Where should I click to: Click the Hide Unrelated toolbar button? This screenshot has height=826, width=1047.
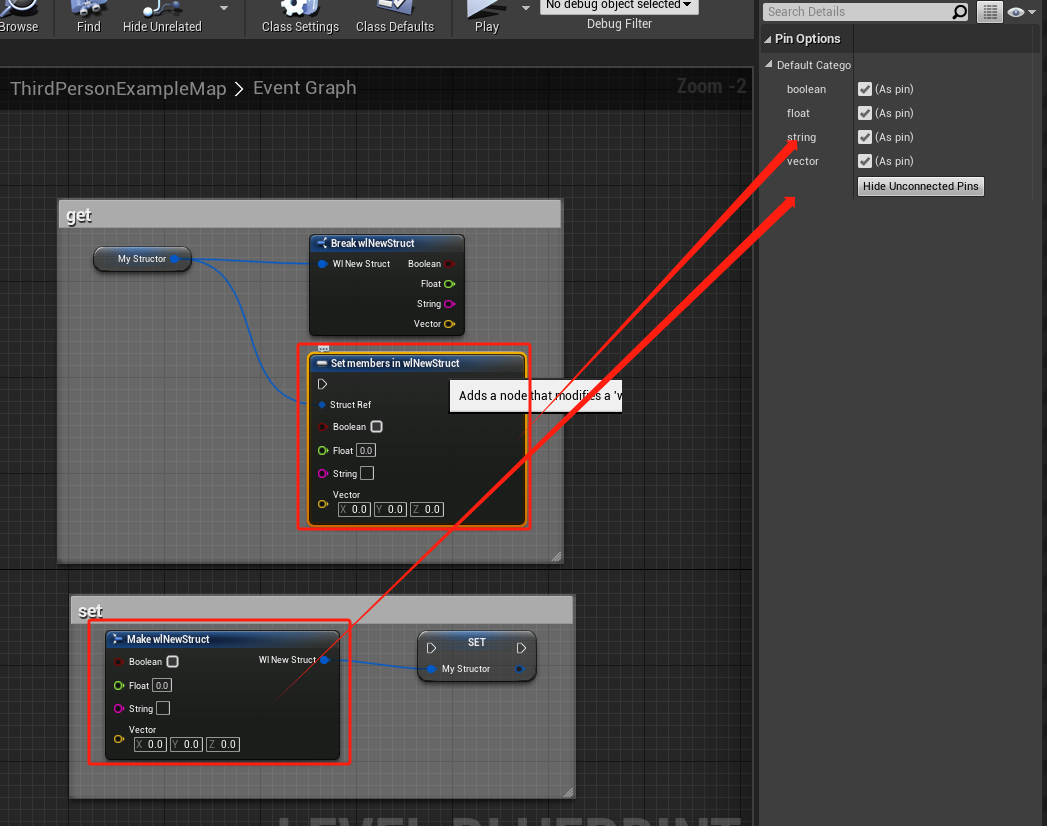[x=162, y=17]
